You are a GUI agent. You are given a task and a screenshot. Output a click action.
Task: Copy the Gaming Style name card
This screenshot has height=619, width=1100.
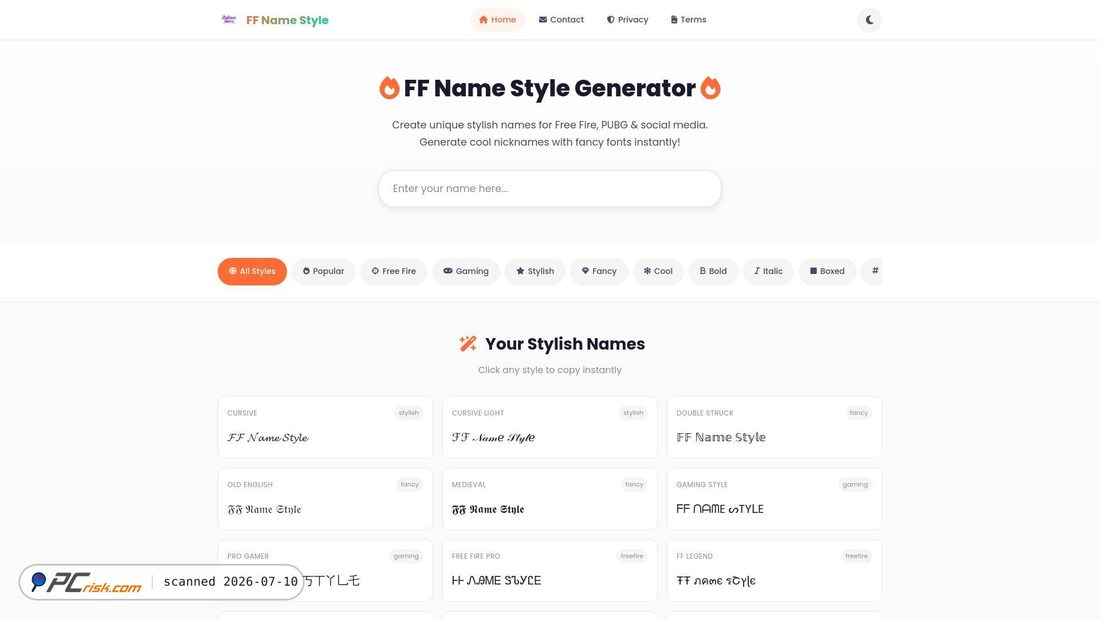(774, 499)
